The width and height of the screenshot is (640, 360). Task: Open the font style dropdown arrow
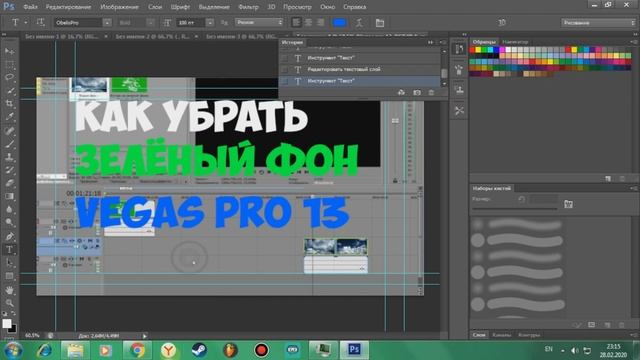coord(151,23)
